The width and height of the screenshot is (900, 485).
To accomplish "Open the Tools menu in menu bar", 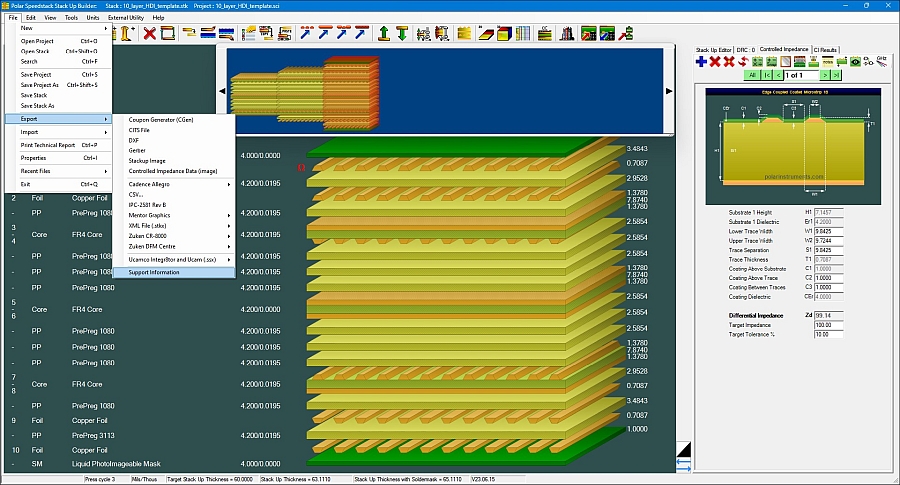I will pos(71,18).
